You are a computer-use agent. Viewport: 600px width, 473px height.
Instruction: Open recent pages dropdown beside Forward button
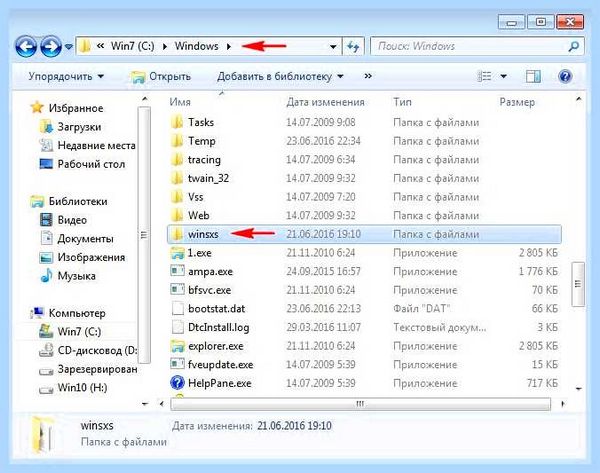tap(68, 47)
